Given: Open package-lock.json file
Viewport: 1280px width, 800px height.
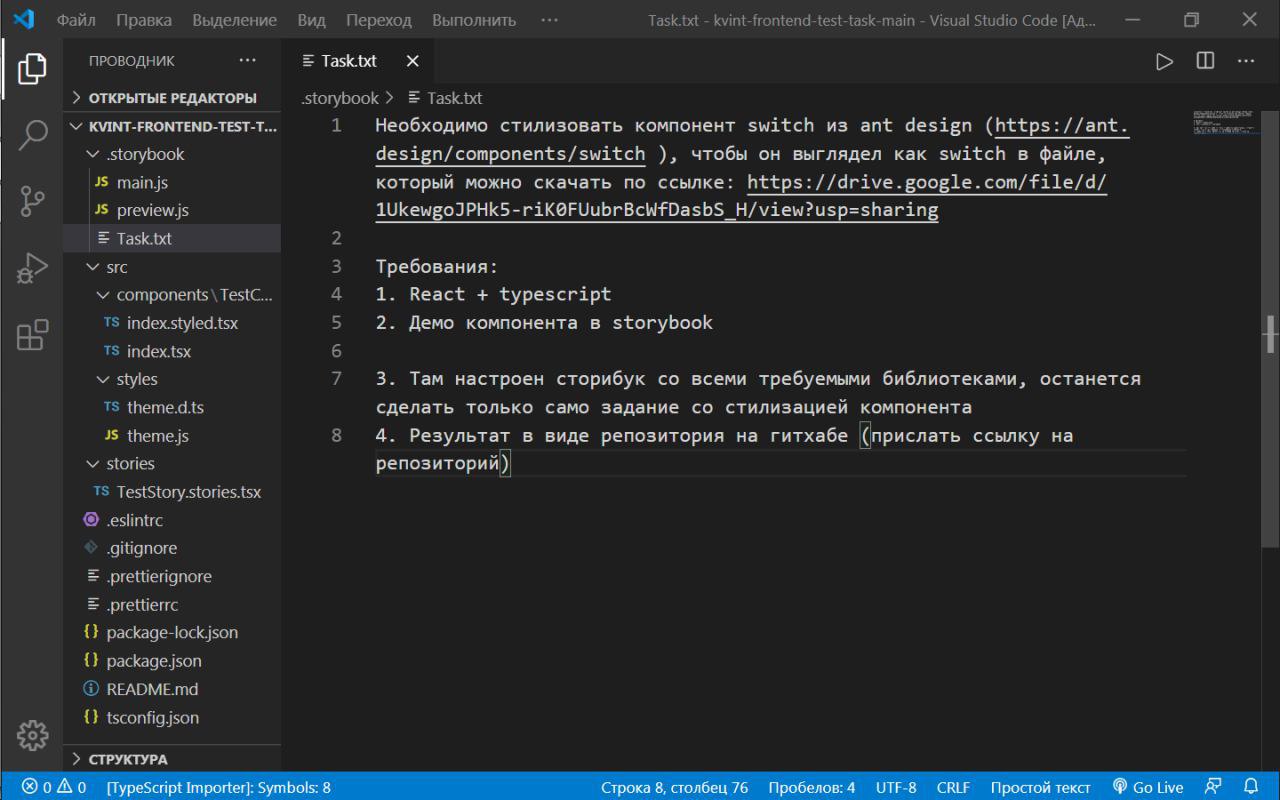Looking at the screenshot, I should (172, 632).
